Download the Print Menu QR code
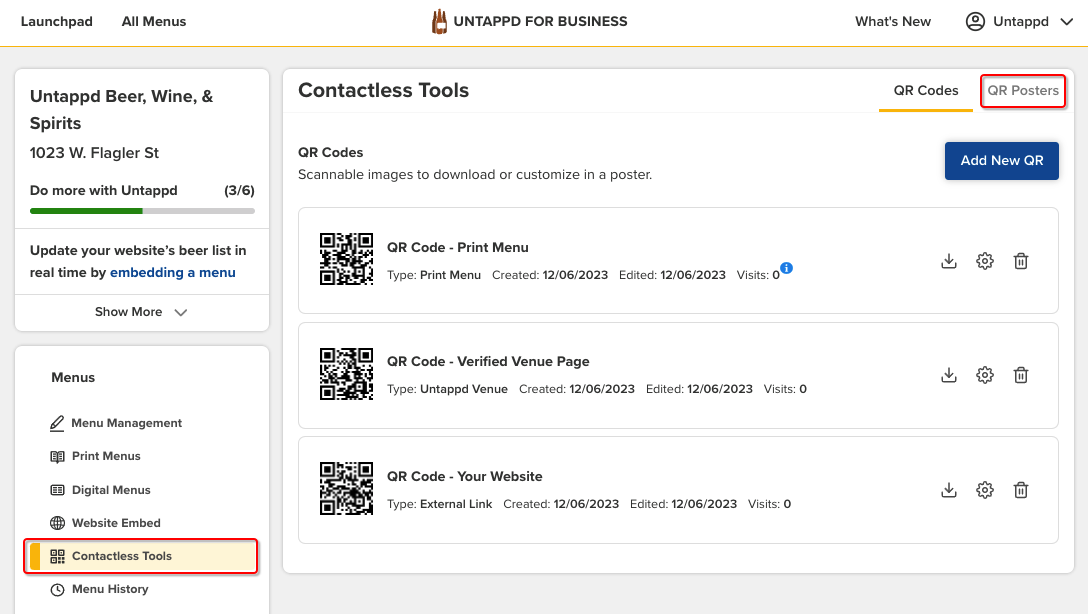Screen dimensions: 1088x614 948,261
